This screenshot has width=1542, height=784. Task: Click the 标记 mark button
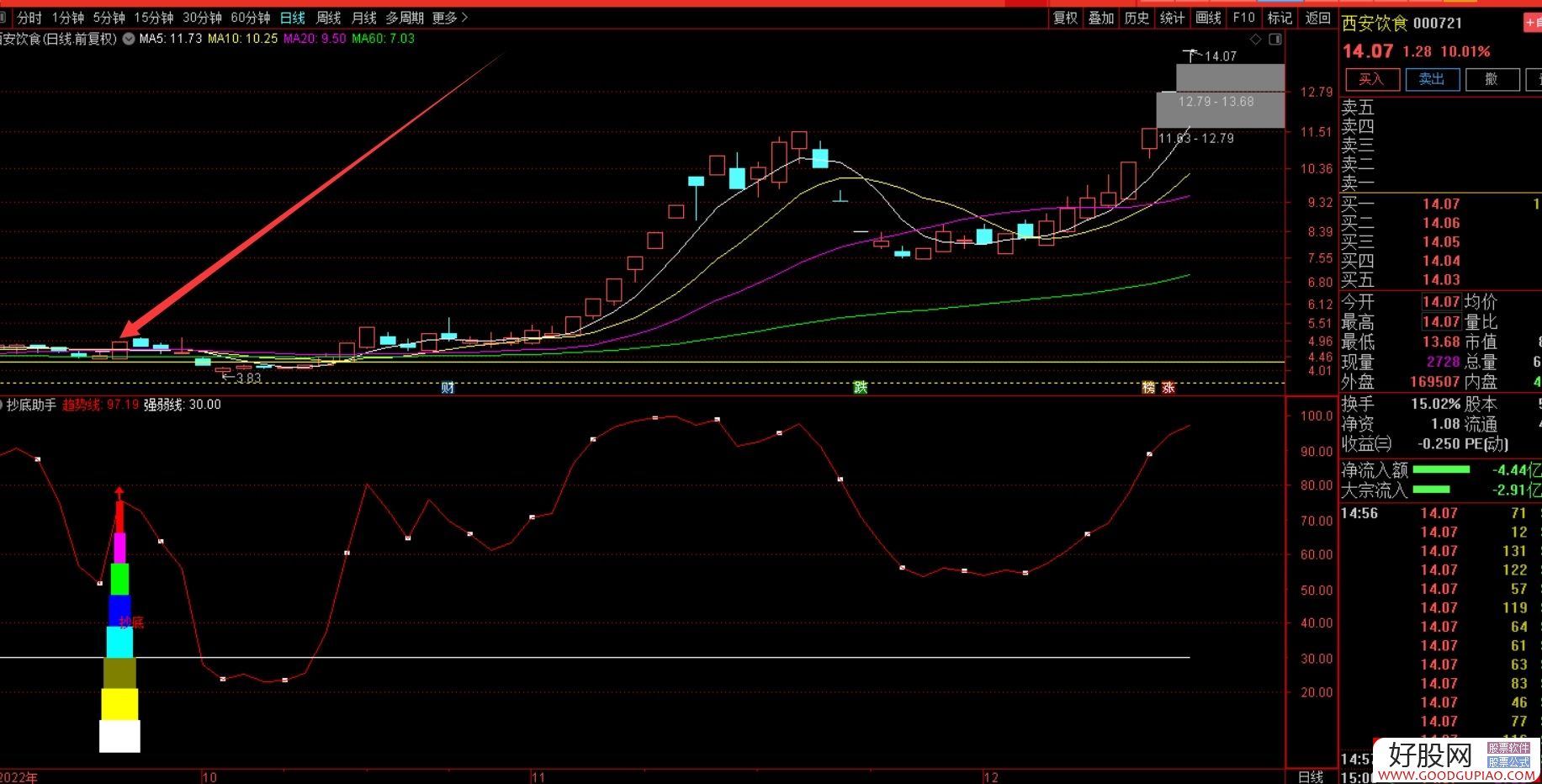1280,18
